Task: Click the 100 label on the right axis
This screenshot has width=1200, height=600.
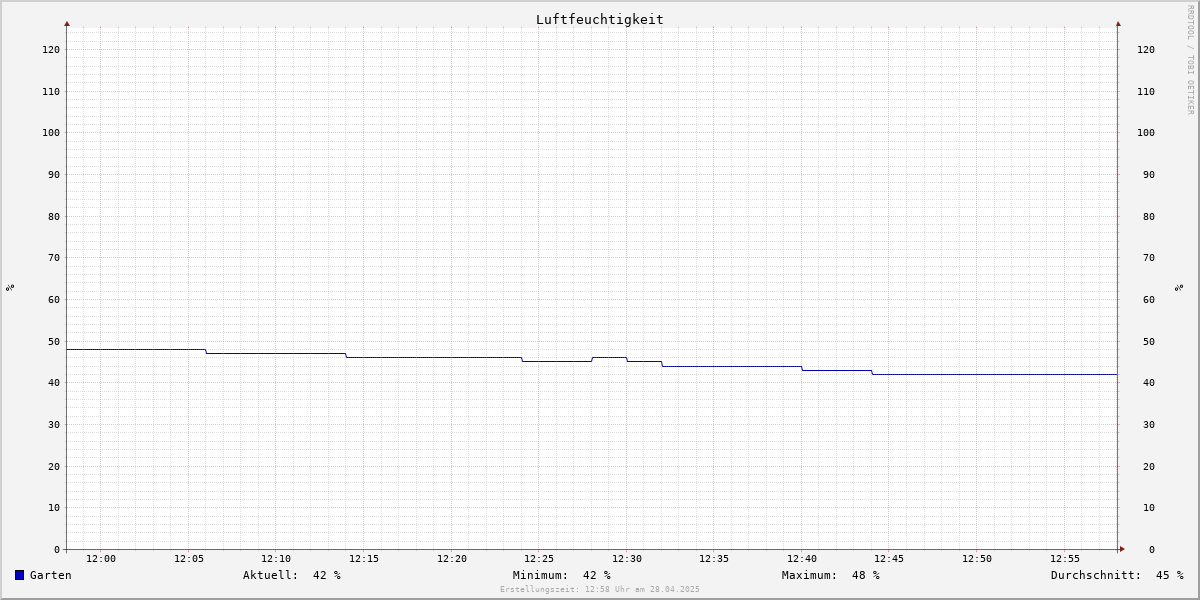Action: coord(1146,132)
